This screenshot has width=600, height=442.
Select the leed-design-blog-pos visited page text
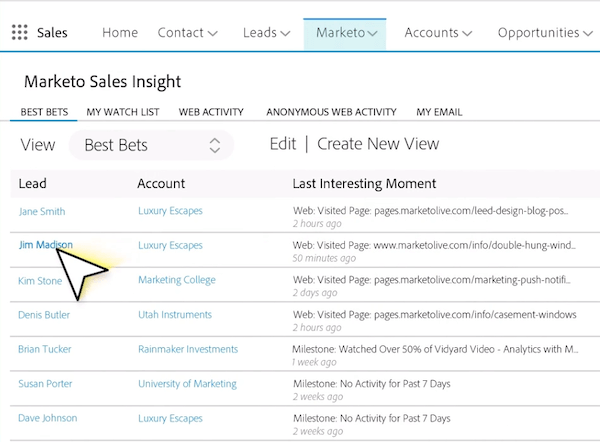(x=431, y=211)
